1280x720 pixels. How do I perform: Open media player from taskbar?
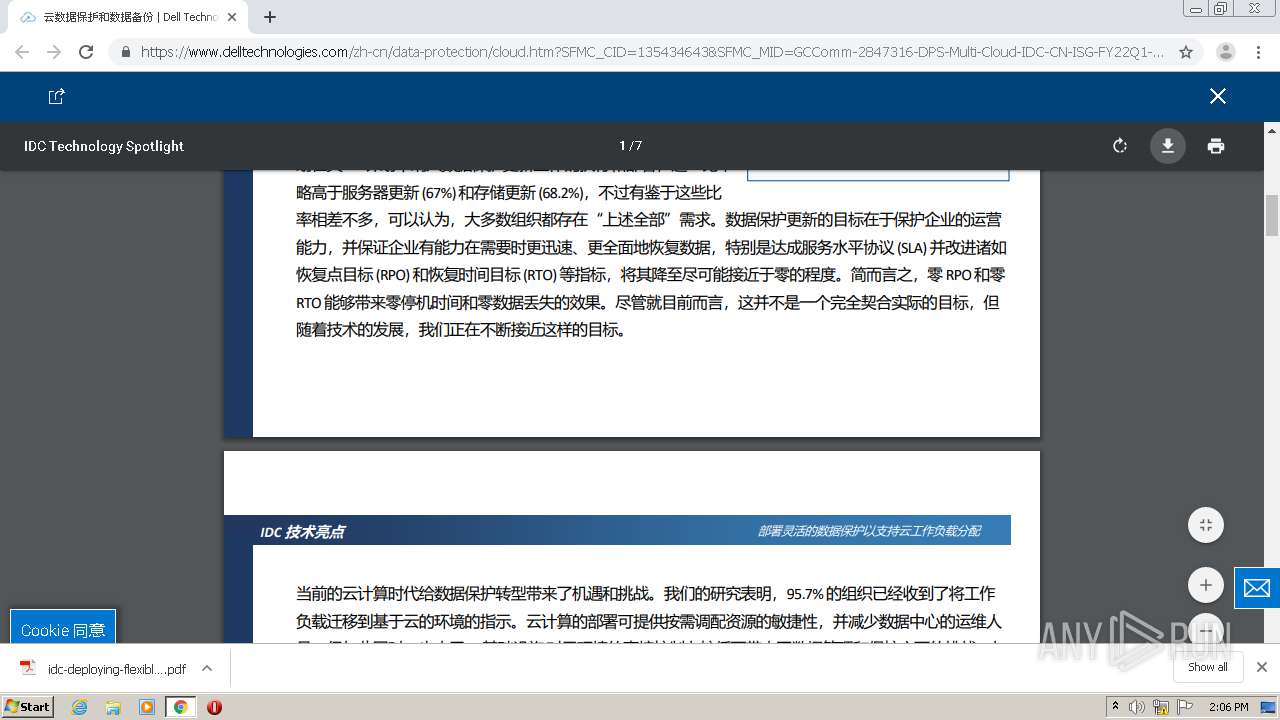(147, 707)
